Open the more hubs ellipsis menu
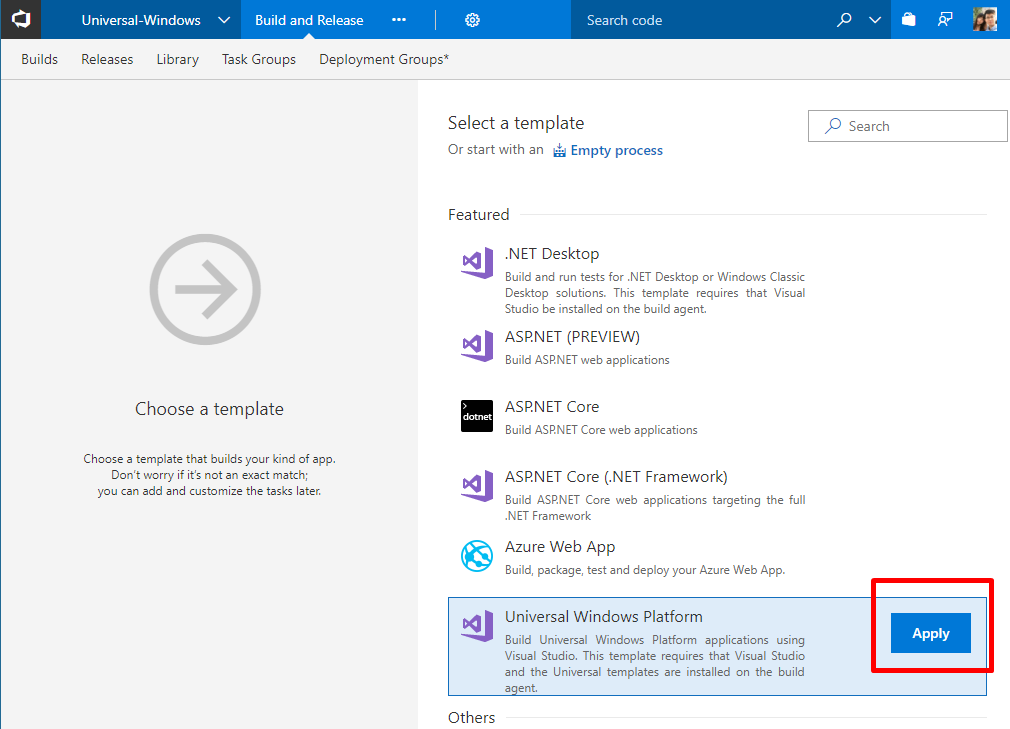Image resolution: width=1010 pixels, height=729 pixels. click(399, 20)
